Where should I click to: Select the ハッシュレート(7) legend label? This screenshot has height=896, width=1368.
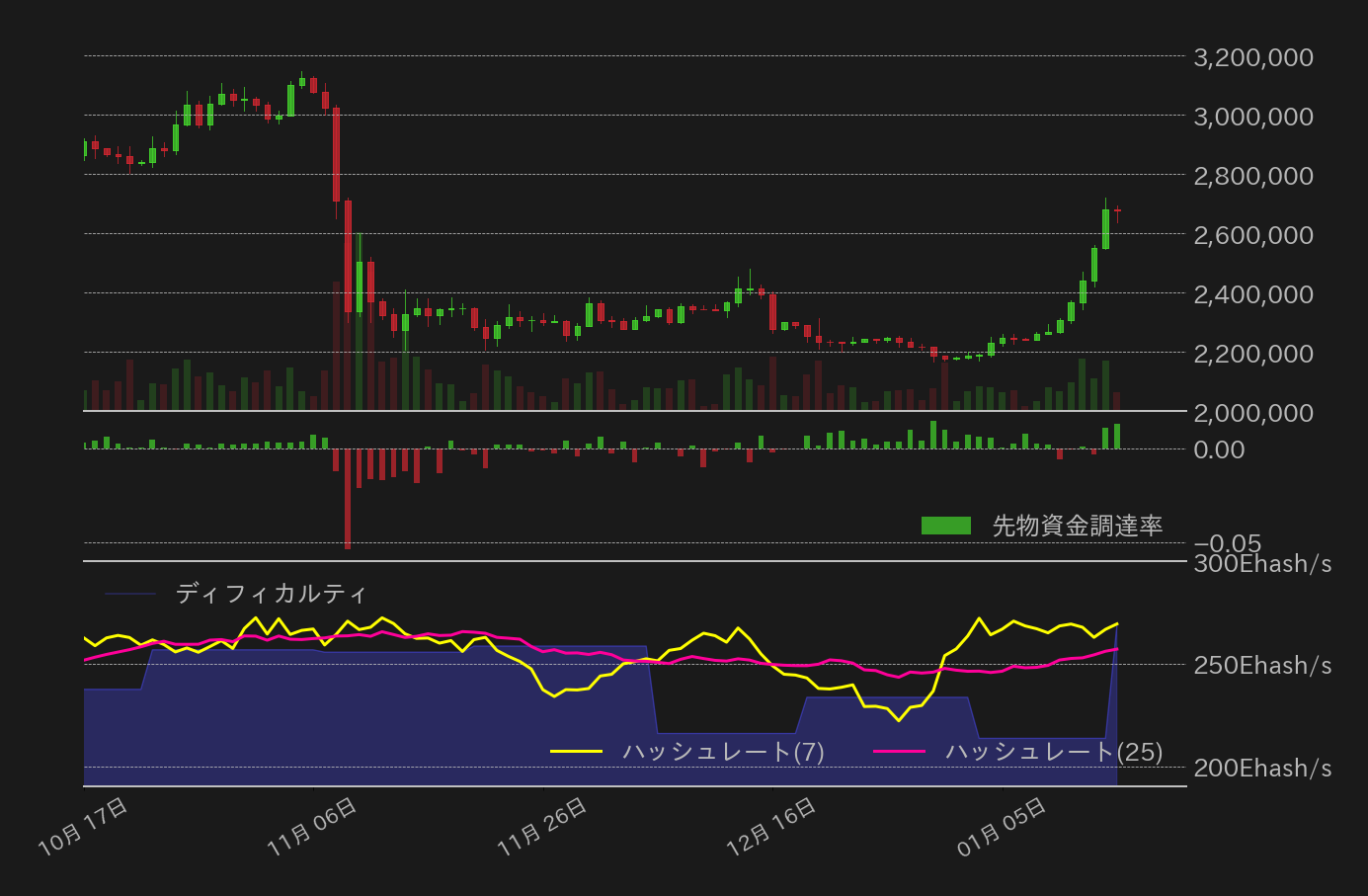coord(723,752)
